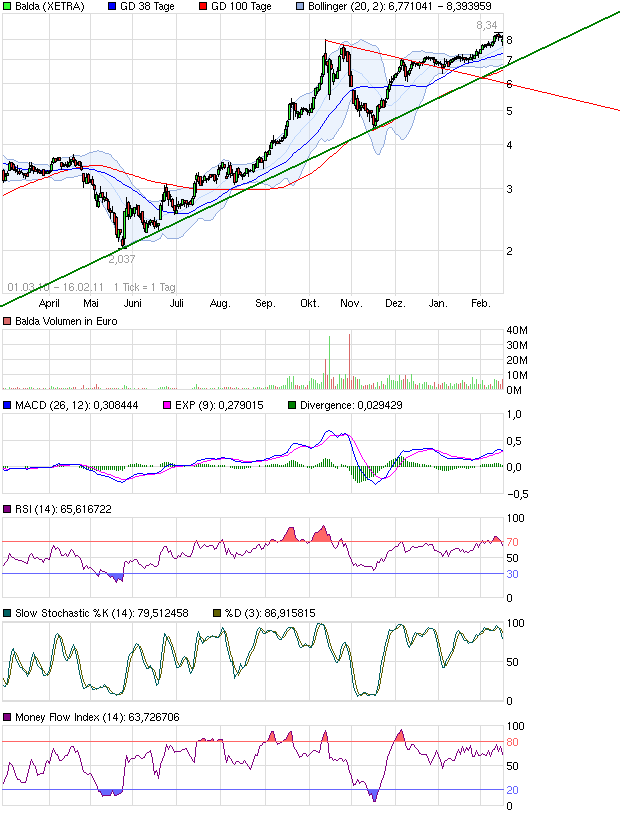This screenshot has width=620, height=814.
Task: Click the green Divergence legend swatch
Action: click(x=292, y=405)
